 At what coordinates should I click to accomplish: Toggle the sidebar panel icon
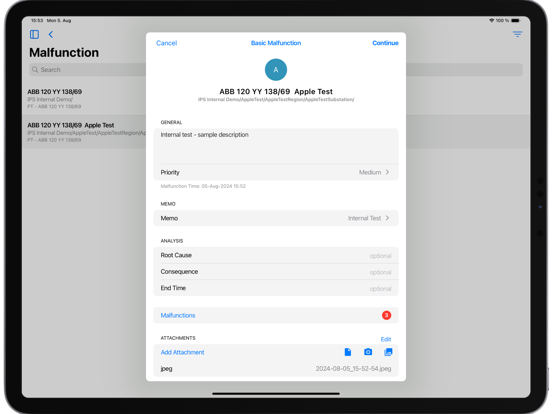pyautogui.click(x=34, y=34)
